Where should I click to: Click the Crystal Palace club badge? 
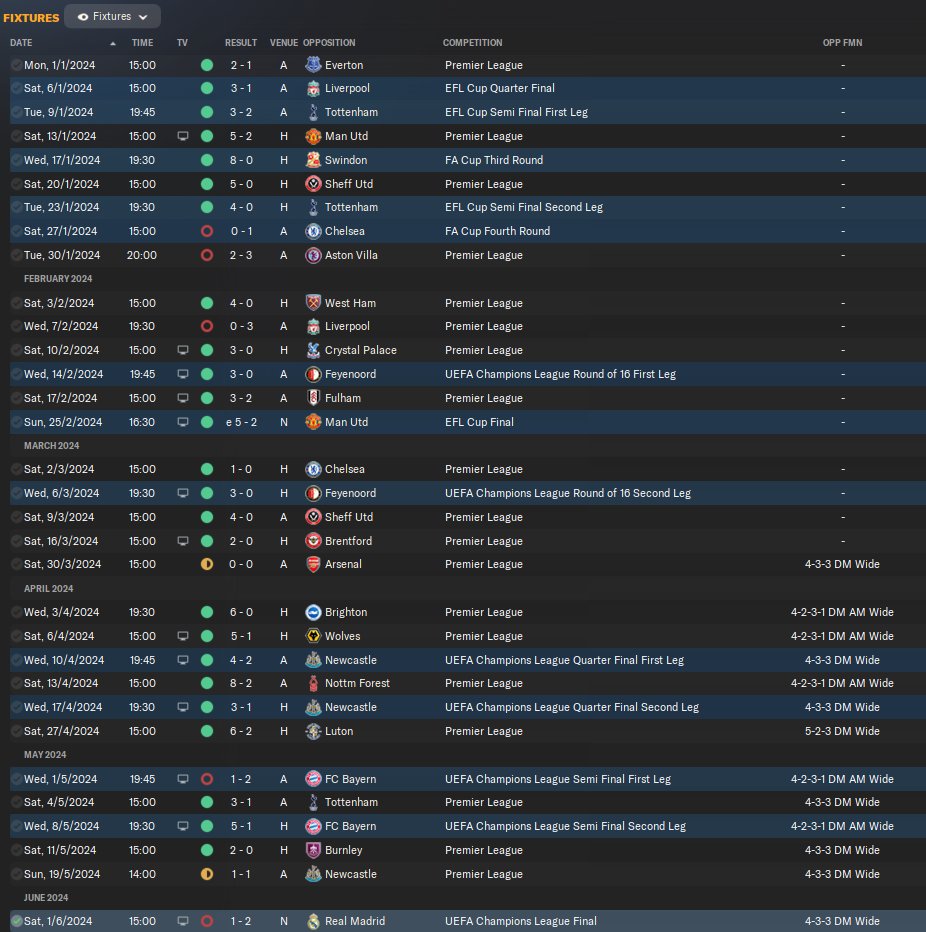pos(313,350)
